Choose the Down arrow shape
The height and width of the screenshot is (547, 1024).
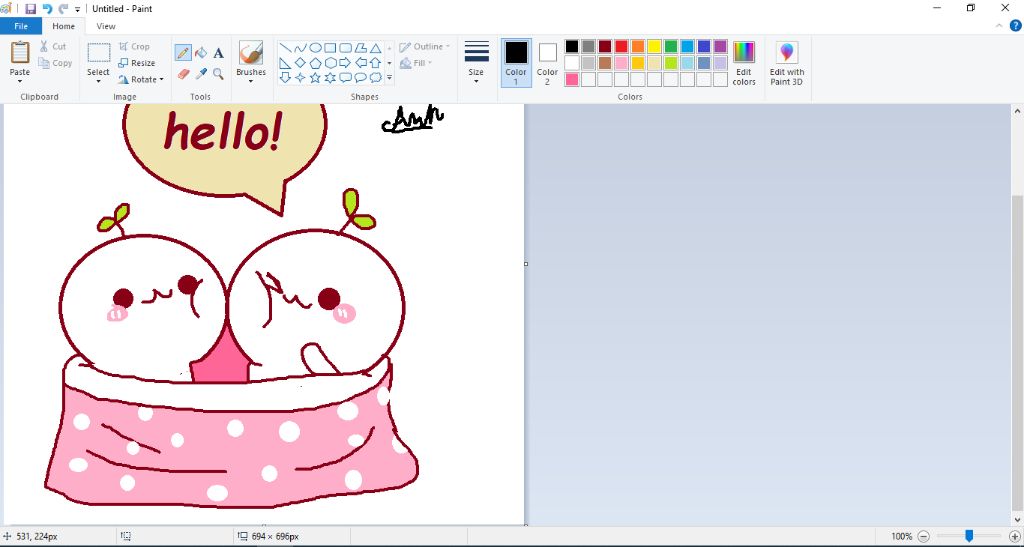tap(285, 78)
